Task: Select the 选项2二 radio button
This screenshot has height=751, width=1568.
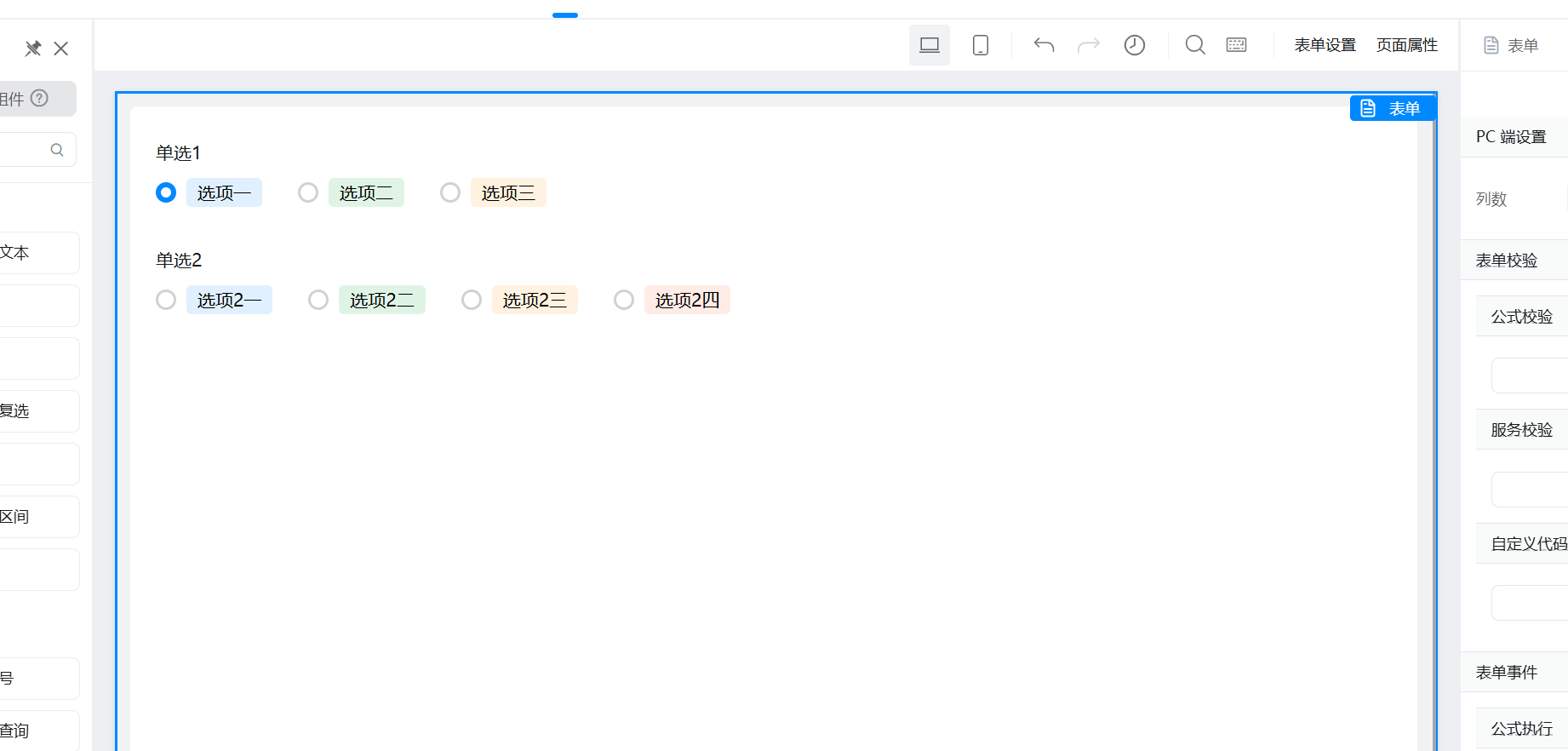Action: coord(318,300)
